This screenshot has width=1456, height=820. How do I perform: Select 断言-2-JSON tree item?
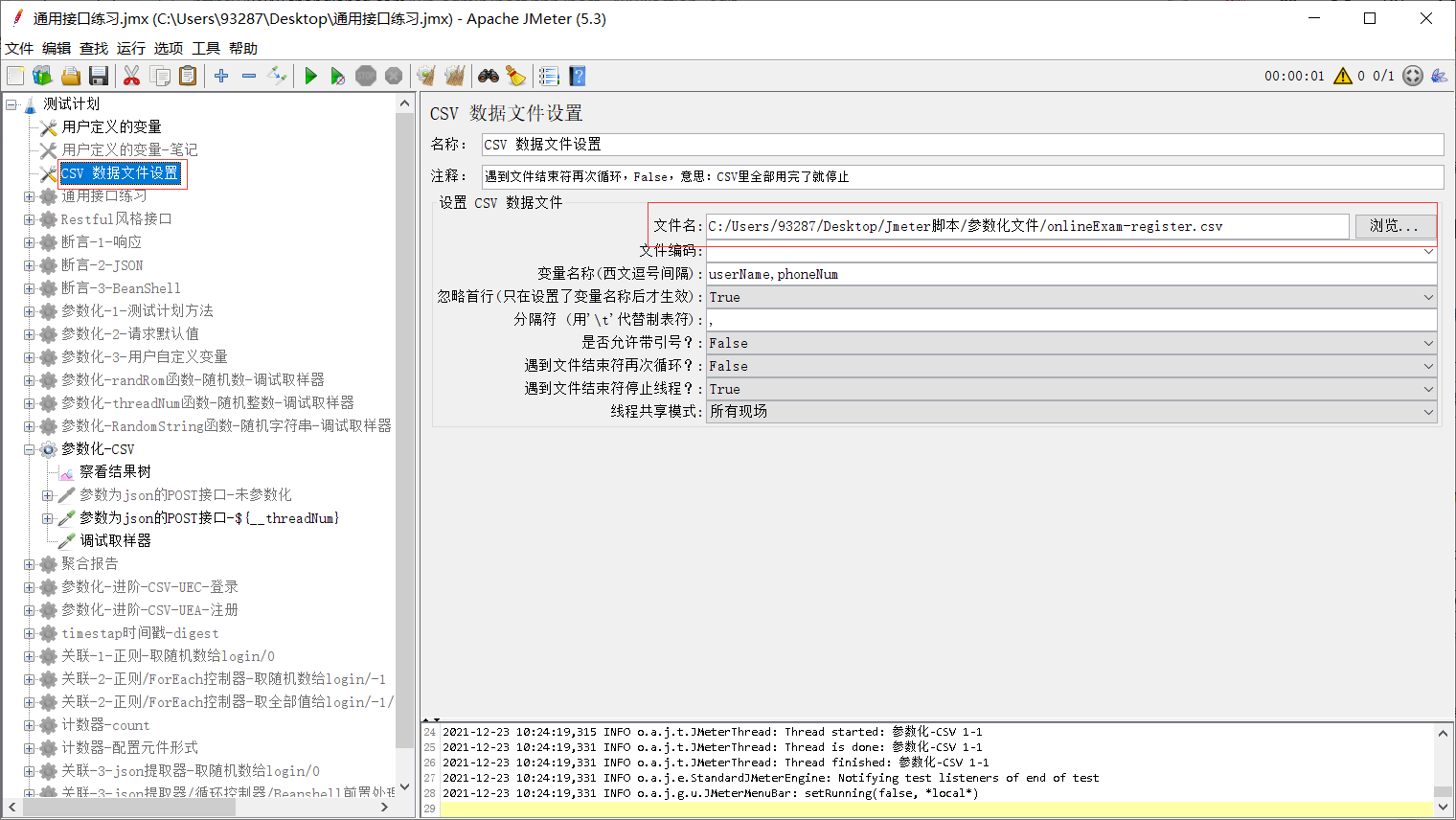tap(102, 264)
